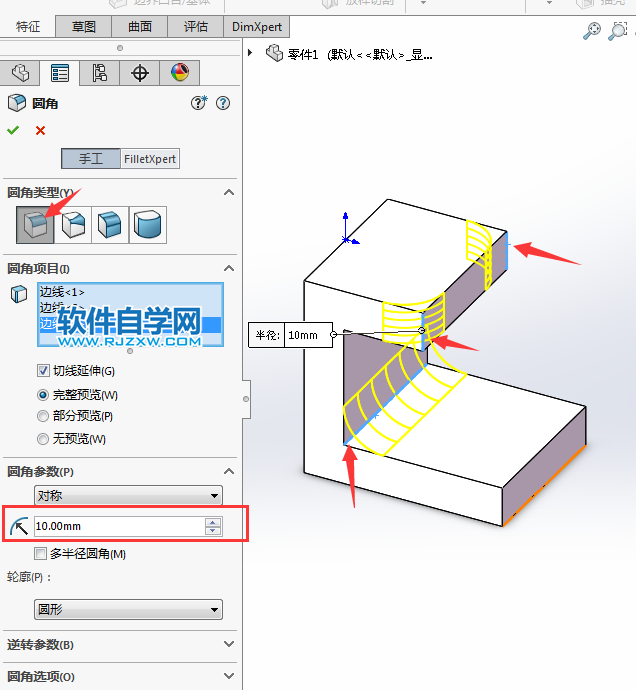Image resolution: width=636 pixels, height=690 pixels.
Task: Click the fillet radius arrow icon
Action: [x=19, y=526]
